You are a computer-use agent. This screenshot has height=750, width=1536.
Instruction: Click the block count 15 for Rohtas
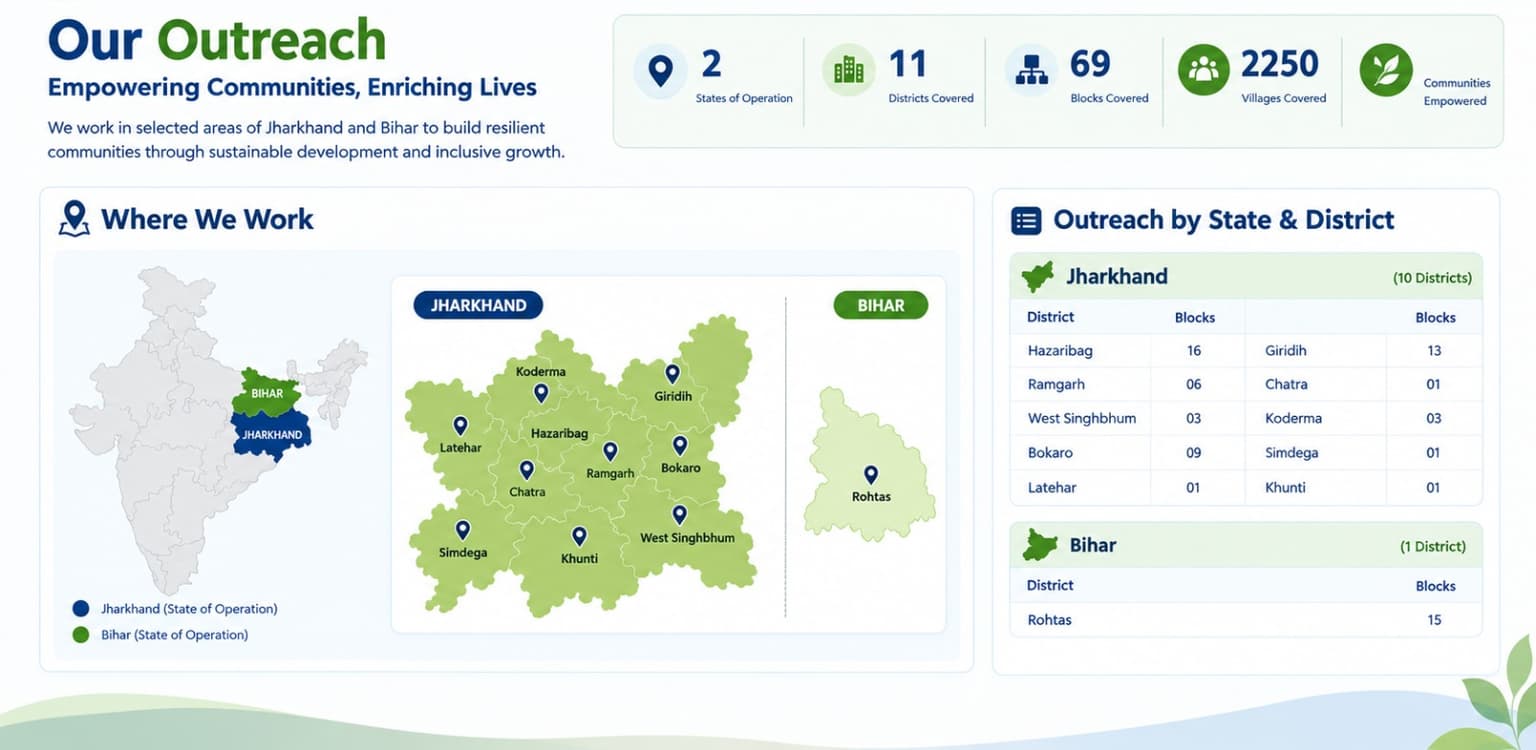[x=1434, y=619]
